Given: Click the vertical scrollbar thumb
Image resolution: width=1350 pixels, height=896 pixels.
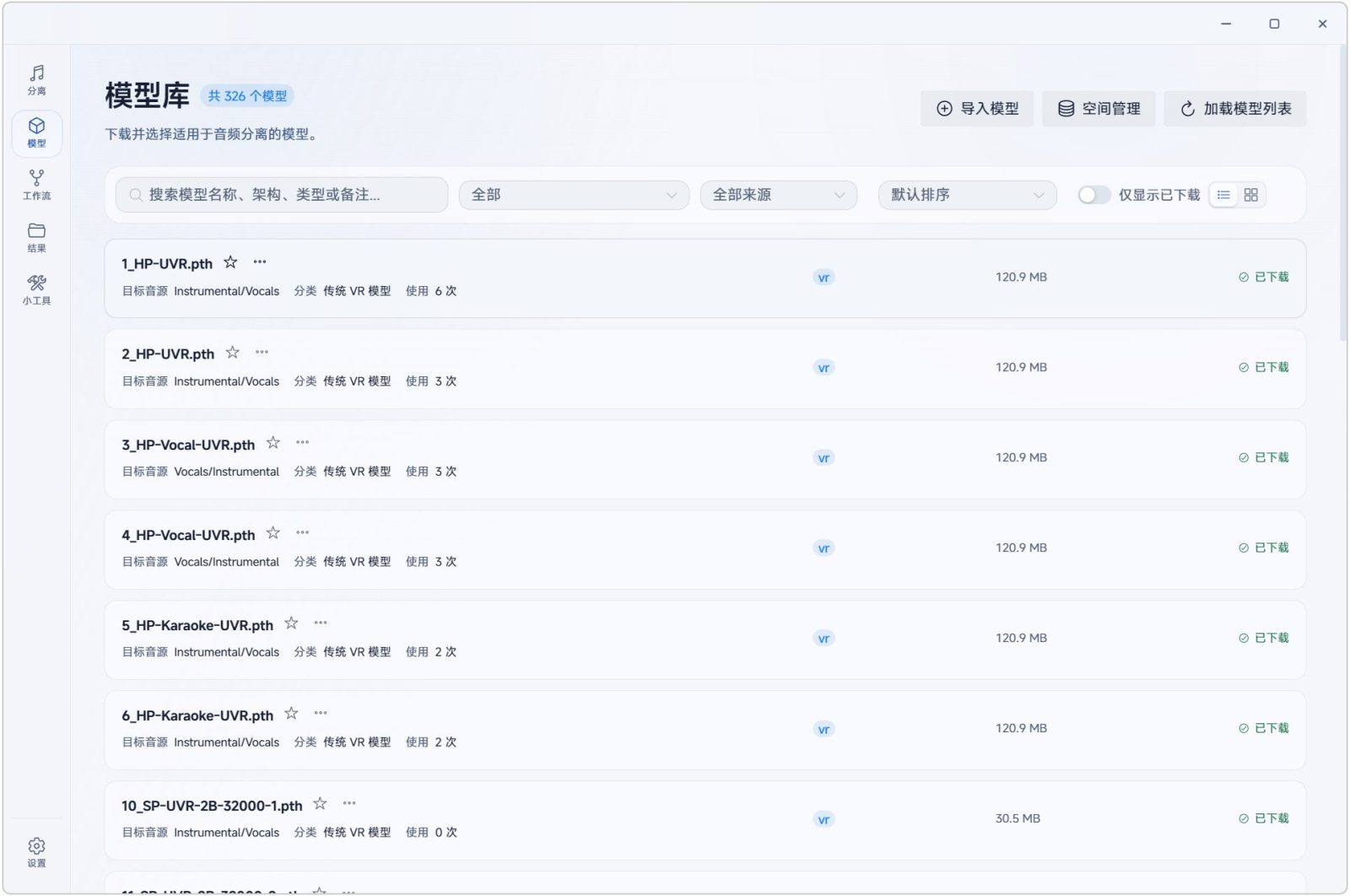Looking at the screenshot, I should point(1342,194).
